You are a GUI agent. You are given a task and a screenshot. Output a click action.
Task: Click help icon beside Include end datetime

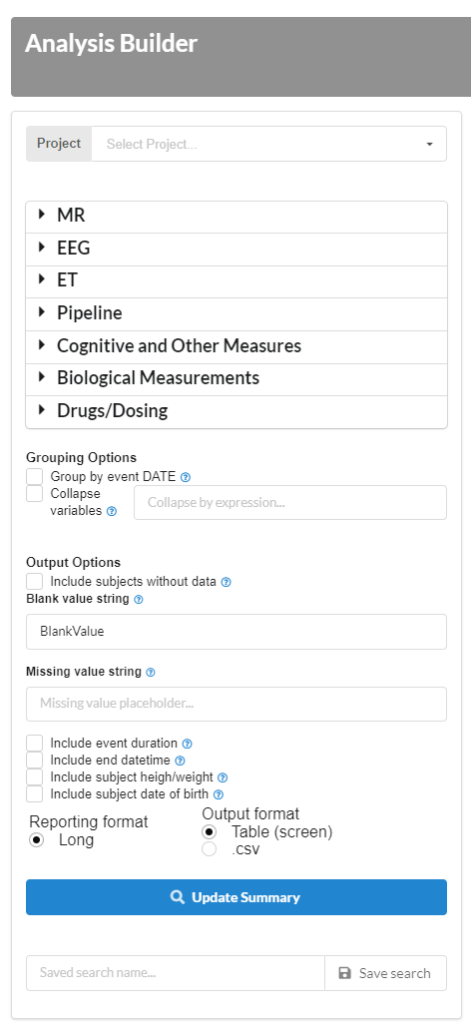pyautogui.click(x=180, y=760)
